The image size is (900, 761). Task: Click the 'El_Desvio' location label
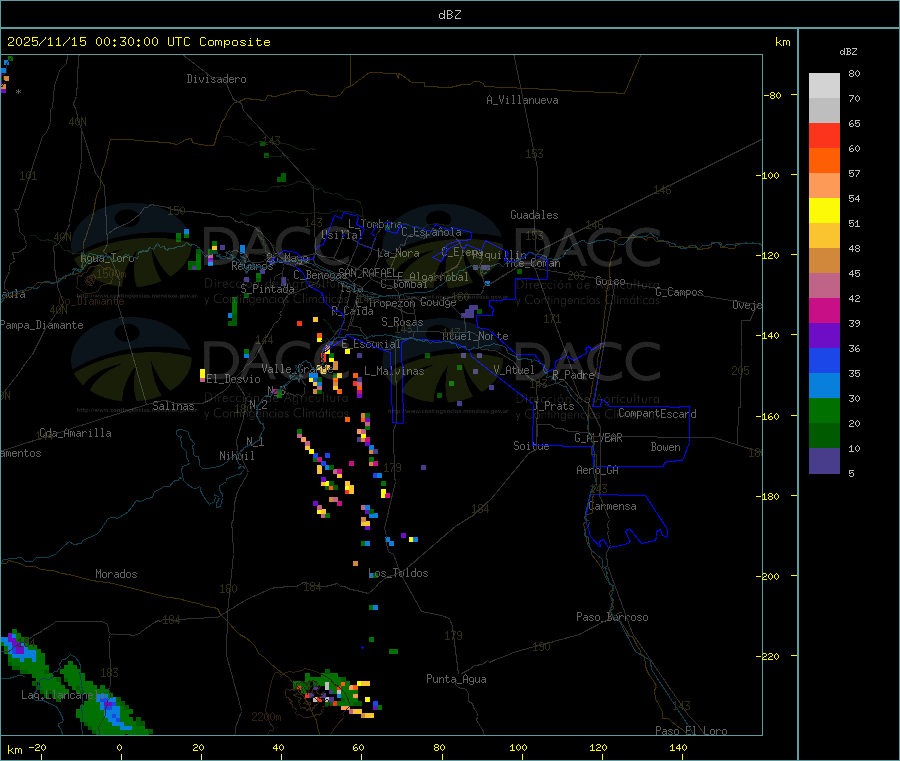[234, 379]
